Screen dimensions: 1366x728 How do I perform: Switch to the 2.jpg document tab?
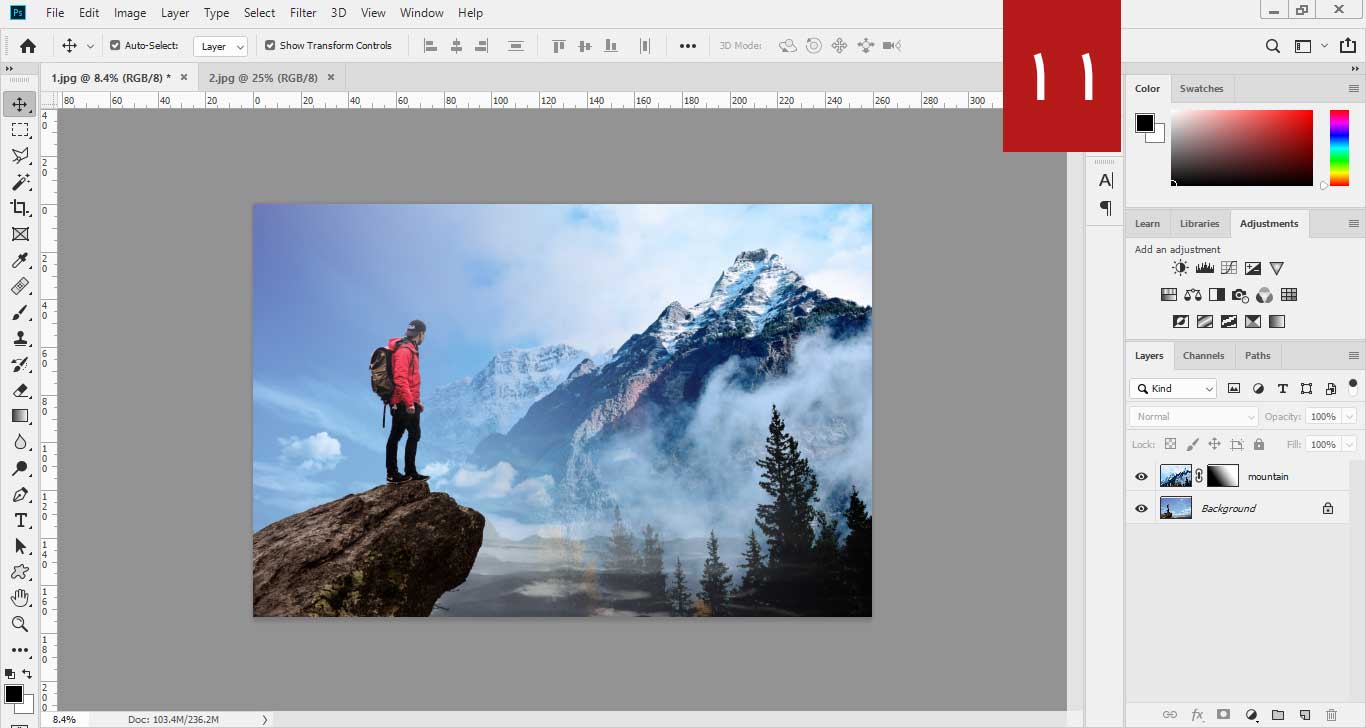(264, 77)
